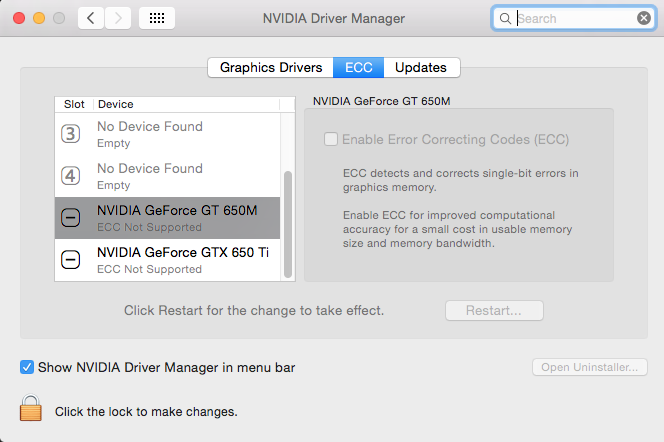Viewport: 664px width, 442px height.
Task: Minimize the window with yellow button
Action: pos(39,18)
